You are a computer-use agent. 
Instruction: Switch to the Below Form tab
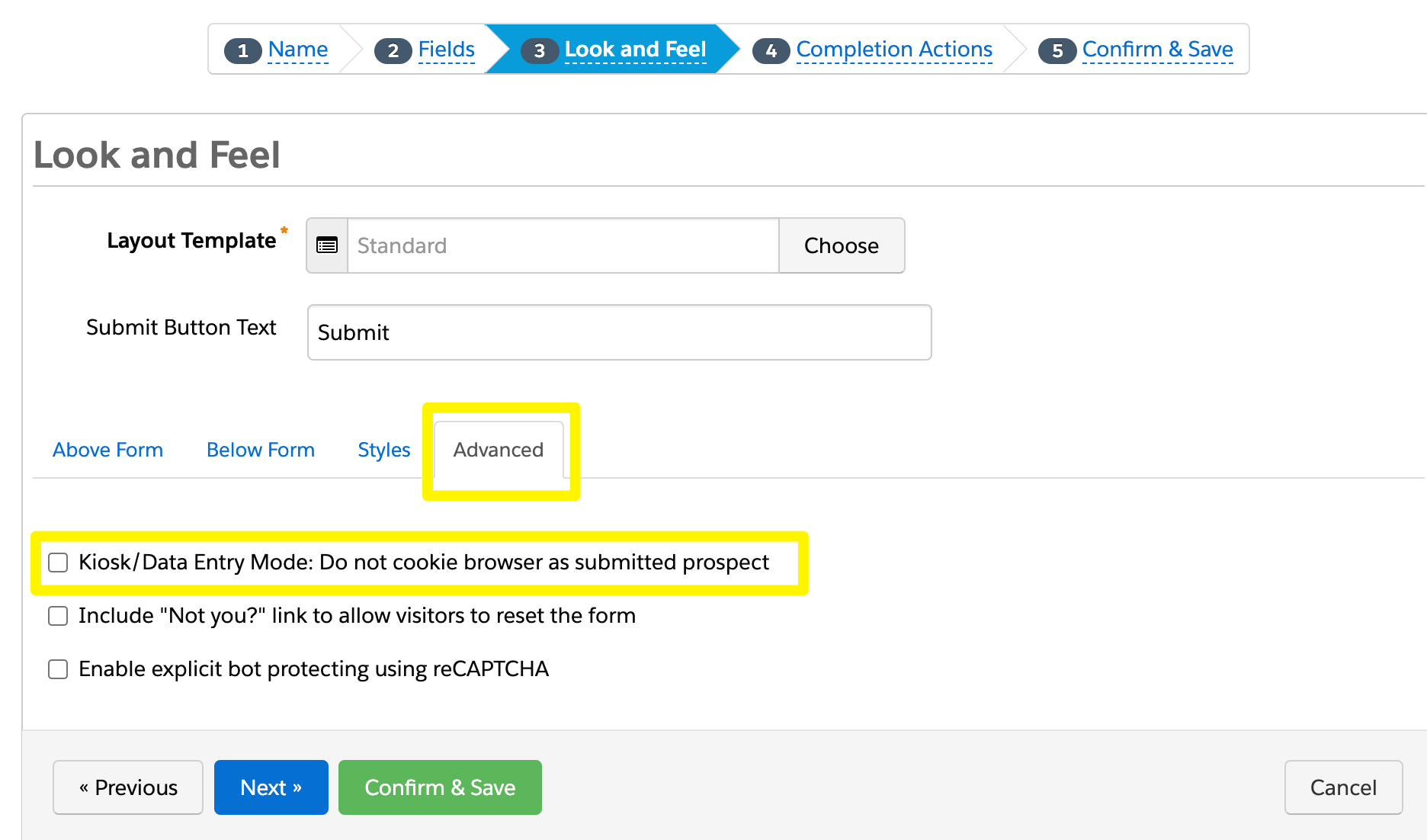261,450
